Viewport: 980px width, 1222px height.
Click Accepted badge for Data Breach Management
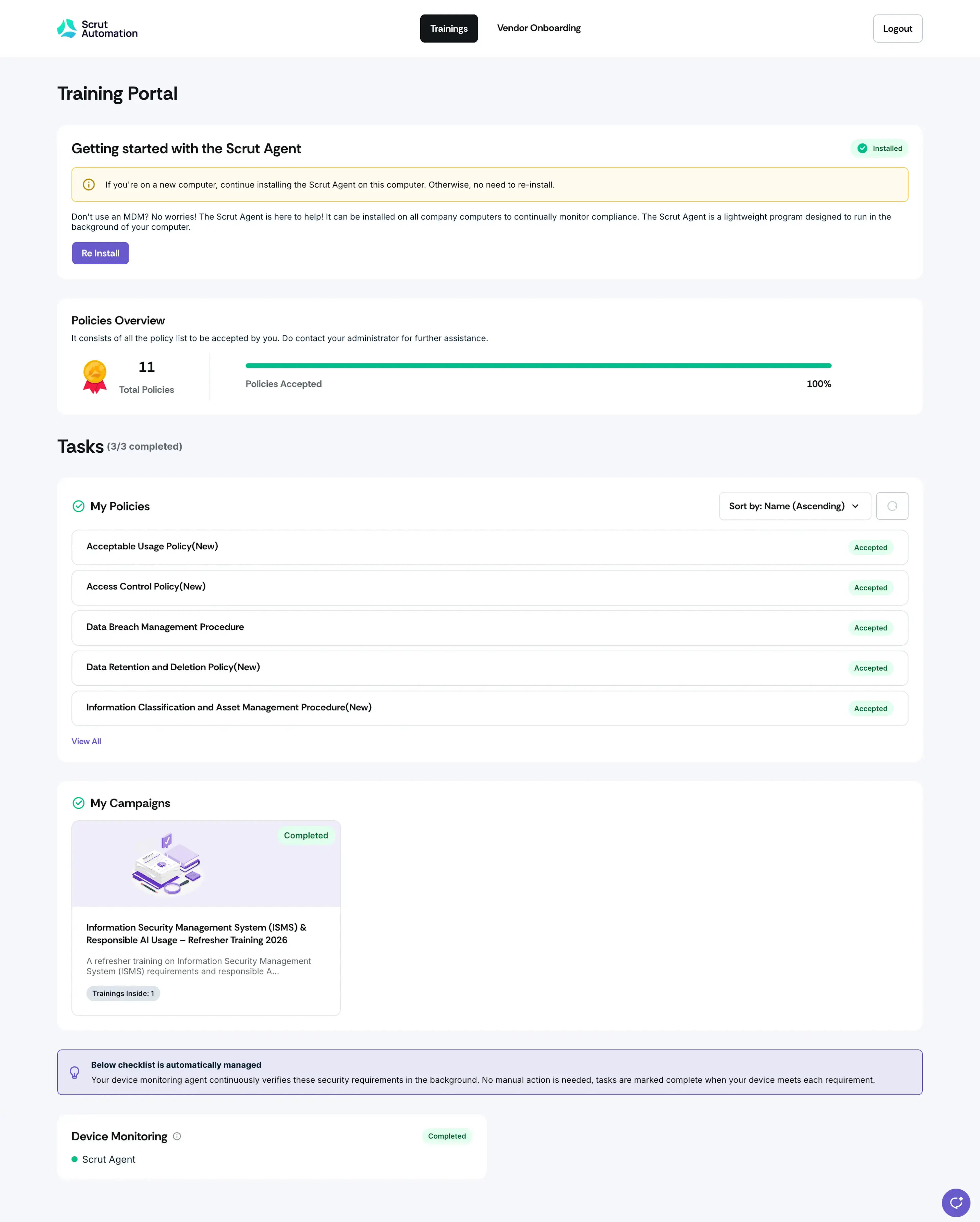[x=871, y=628]
